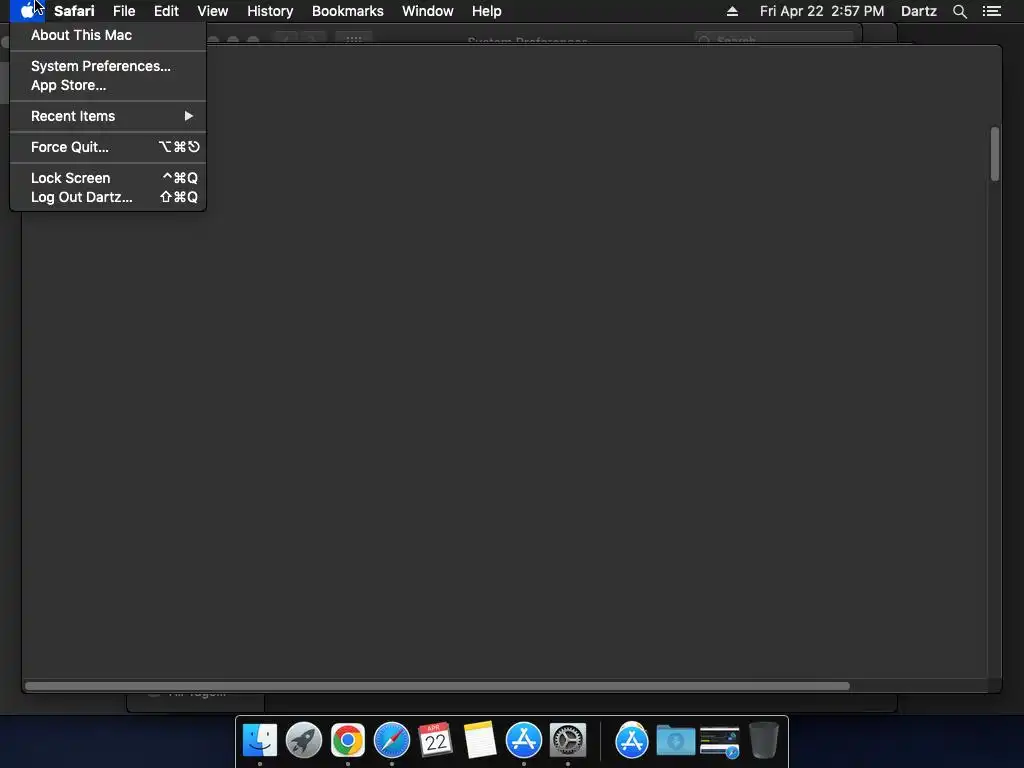
Task: Open the View menu
Action: coord(213,11)
